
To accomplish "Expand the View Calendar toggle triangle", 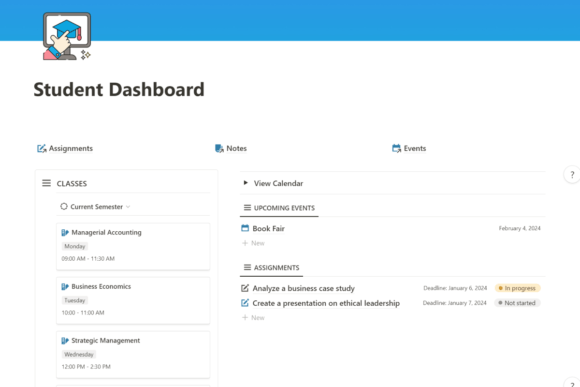I will point(245,183).
